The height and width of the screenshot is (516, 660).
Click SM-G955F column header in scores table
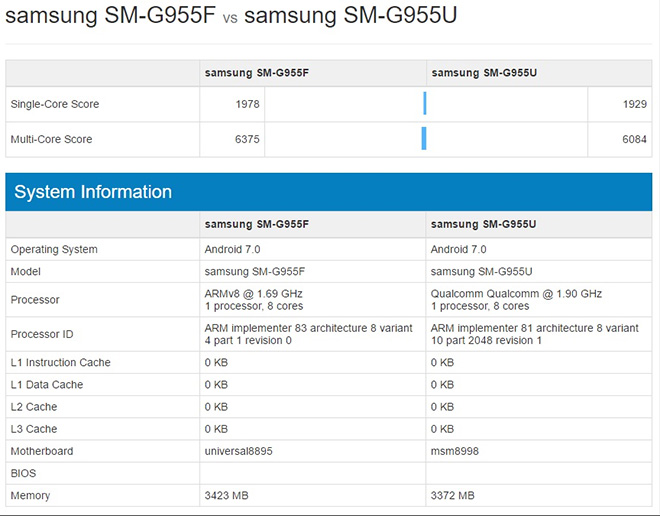[257, 73]
